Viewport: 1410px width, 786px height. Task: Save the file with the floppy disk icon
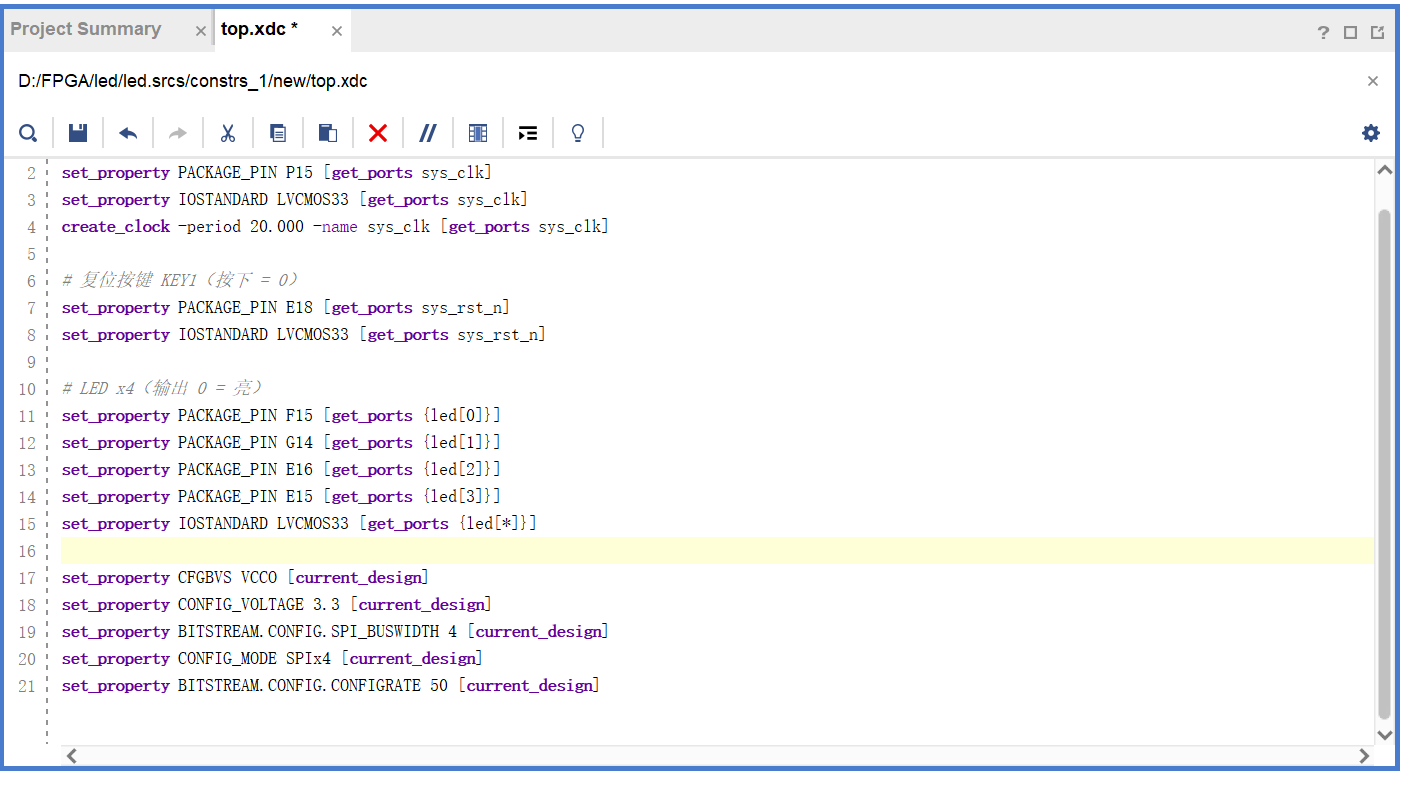tap(78, 133)
